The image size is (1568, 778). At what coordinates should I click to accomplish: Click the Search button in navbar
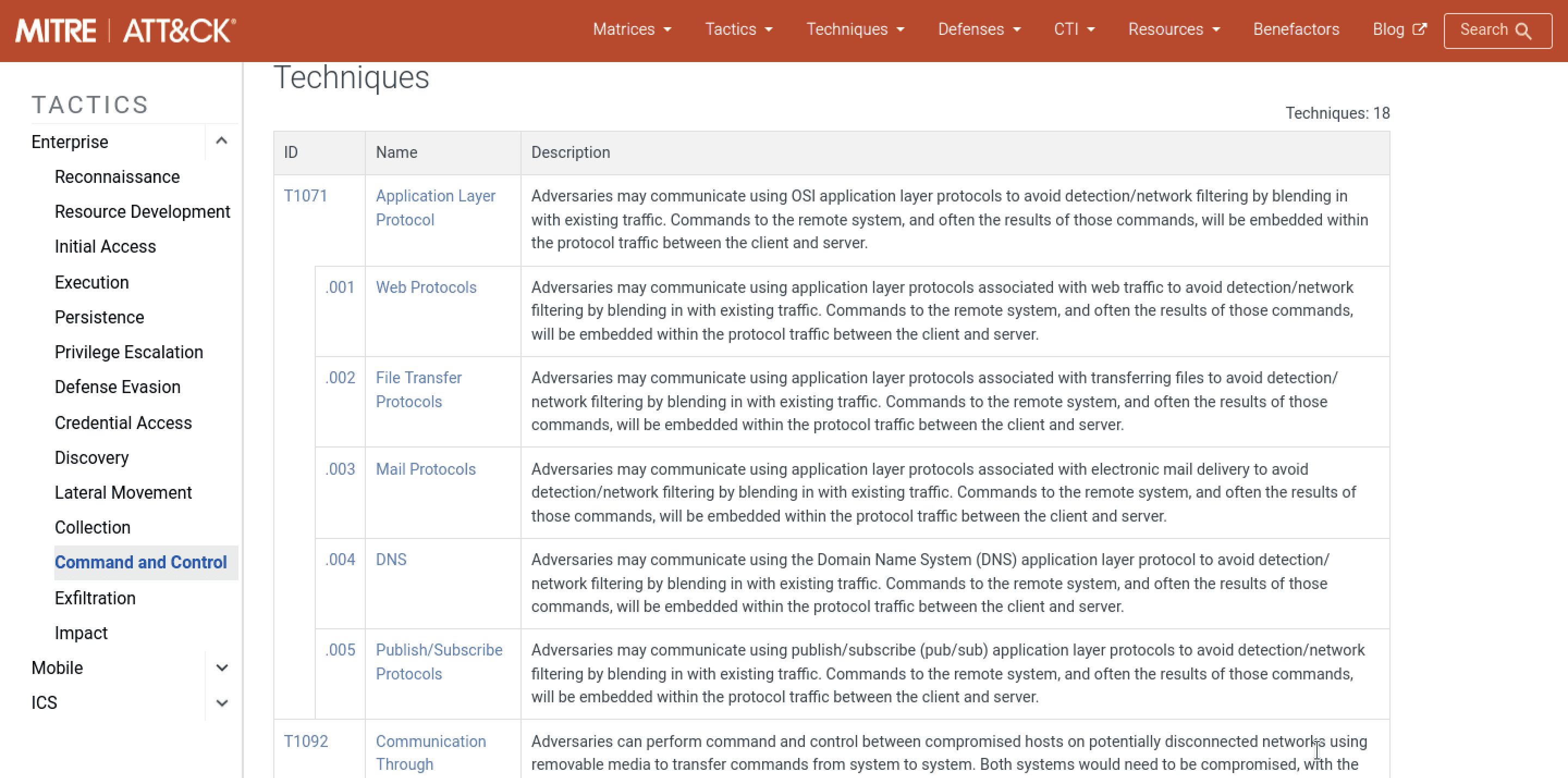[x=1497, y=30]
